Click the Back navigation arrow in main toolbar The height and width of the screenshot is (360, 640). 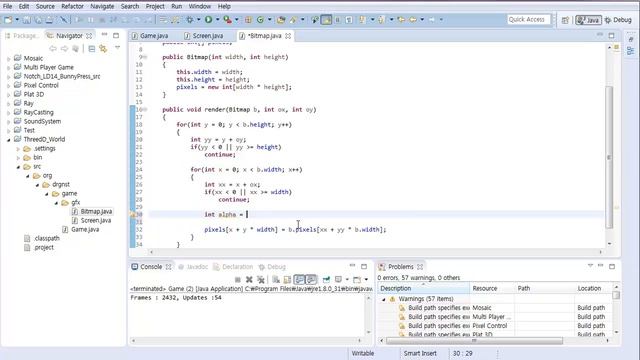(x=413, y=20)
